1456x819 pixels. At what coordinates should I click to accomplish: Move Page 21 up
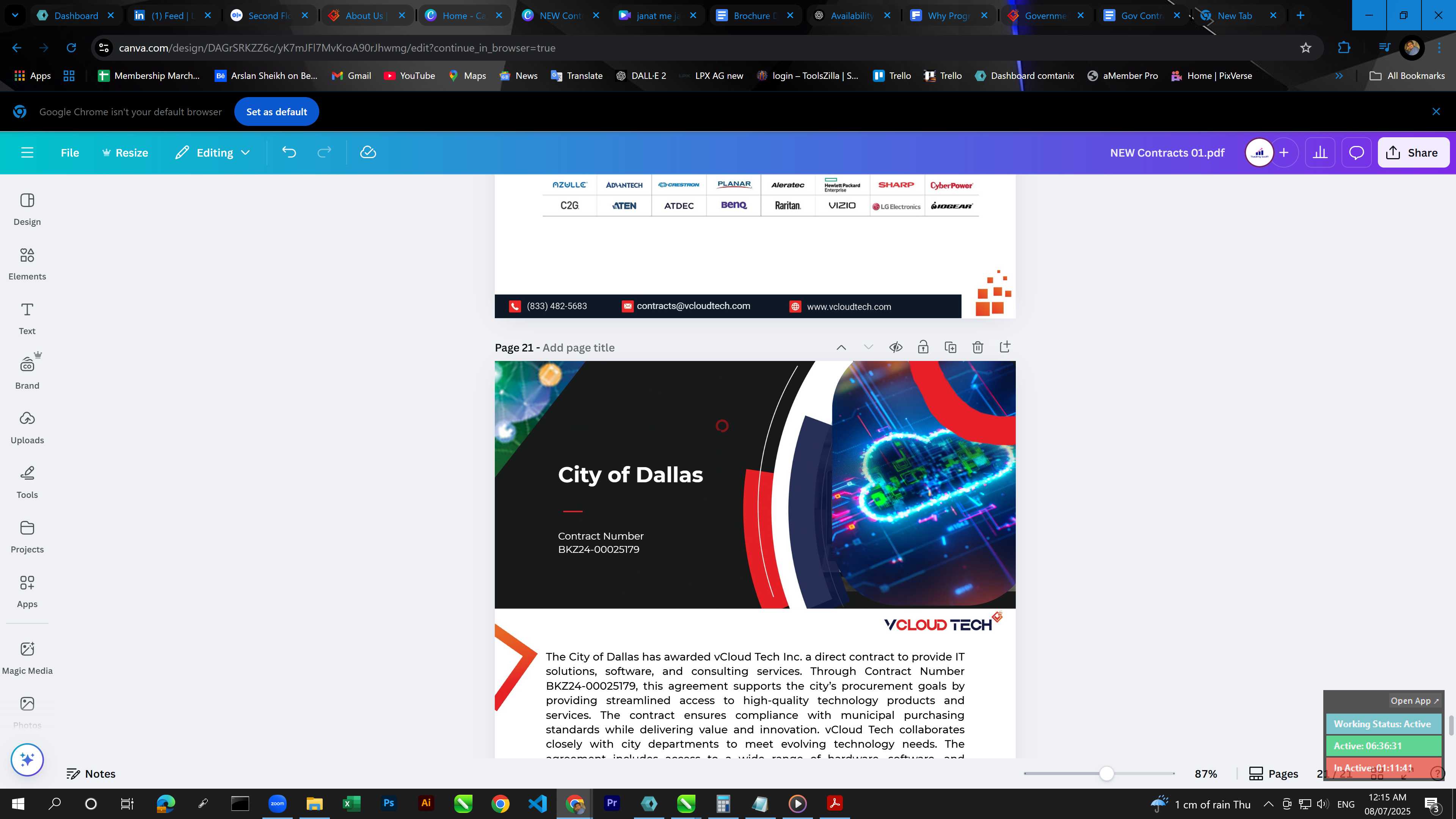tap(841, 347)
